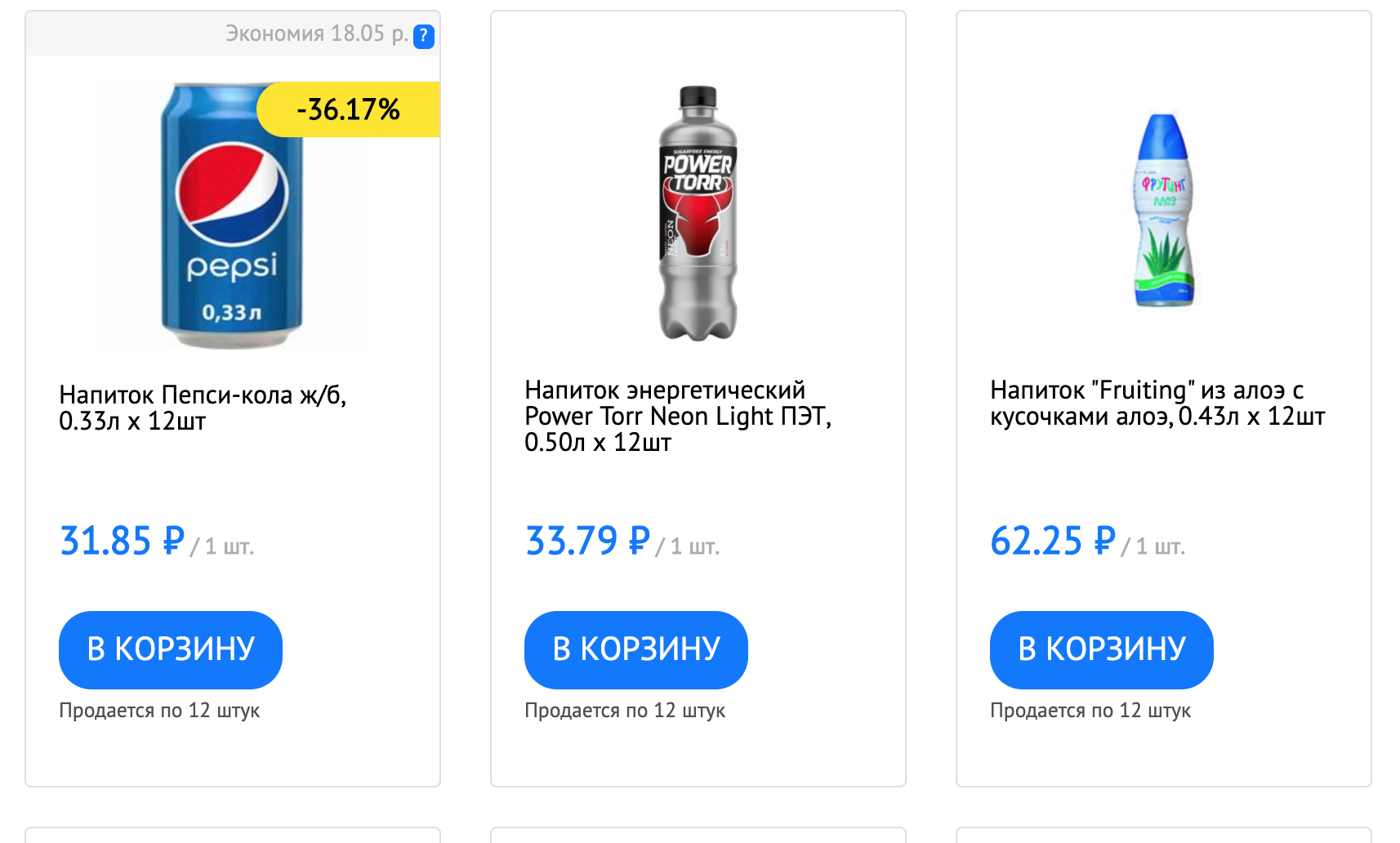This screenshot has height=843, width=1400.
Task: Click Продается по 12 штук under Pepsi
Action: pyautogui.click(x=159, y=711)
